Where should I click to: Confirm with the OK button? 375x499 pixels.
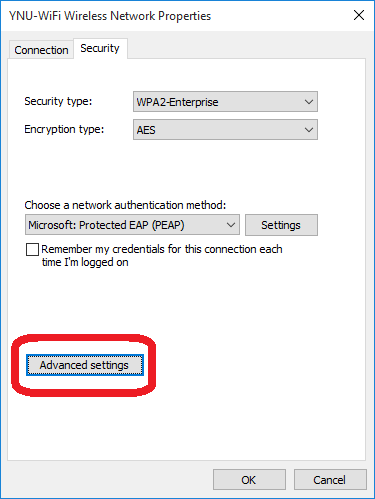tap(249, 480)
